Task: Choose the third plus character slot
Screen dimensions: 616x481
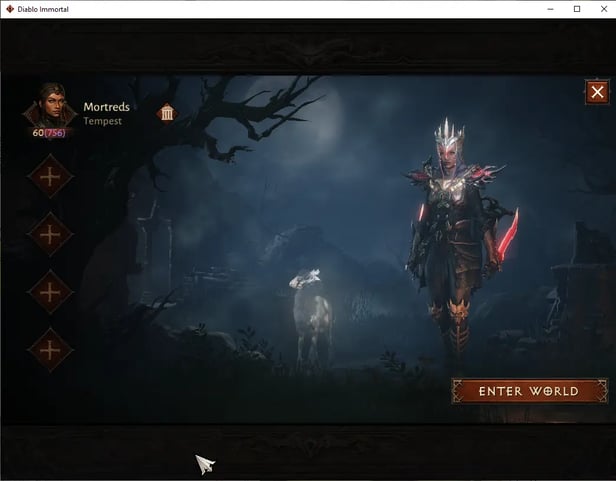Action: [50, 292]
